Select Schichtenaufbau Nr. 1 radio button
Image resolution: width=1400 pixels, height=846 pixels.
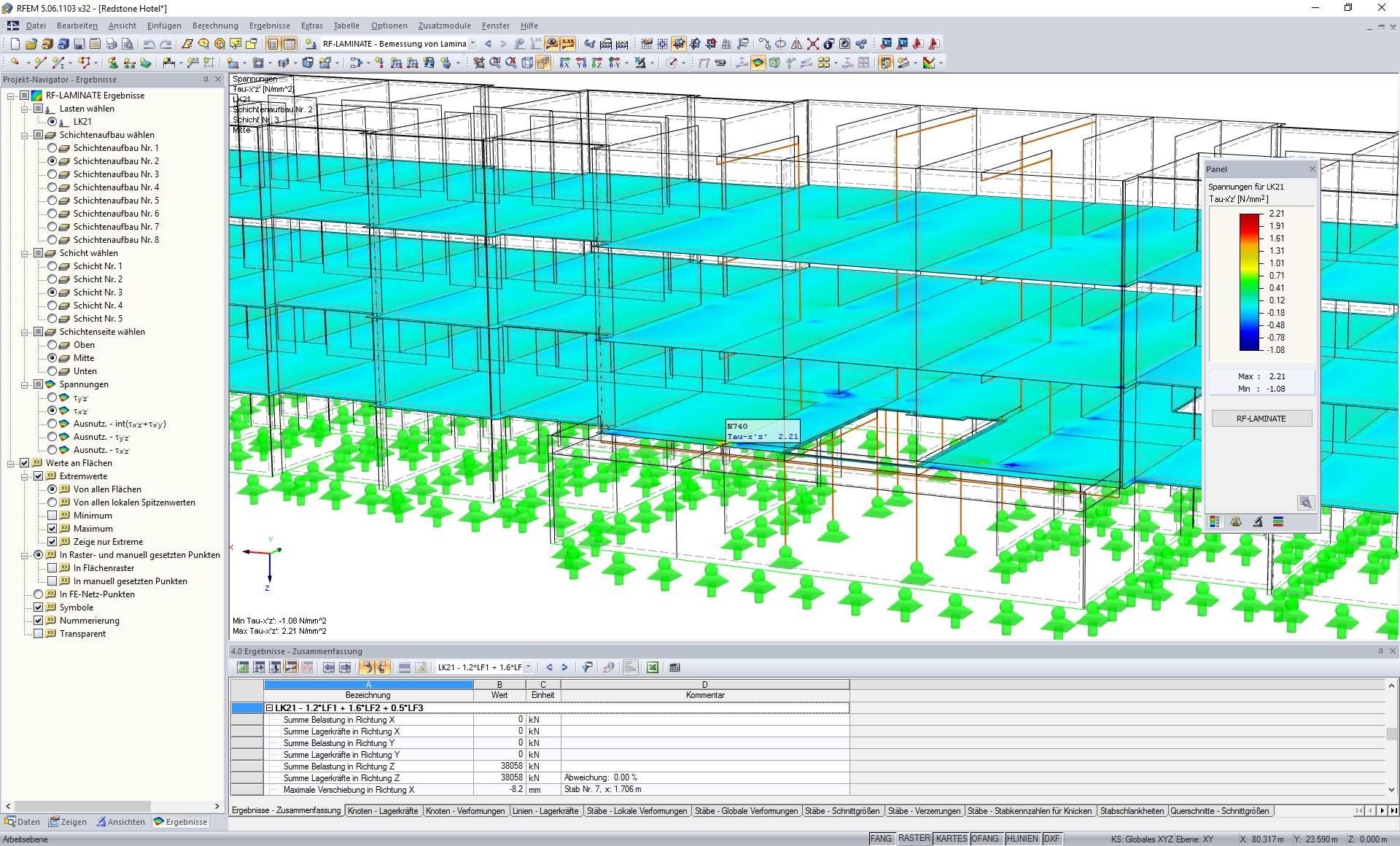(52, 148)
